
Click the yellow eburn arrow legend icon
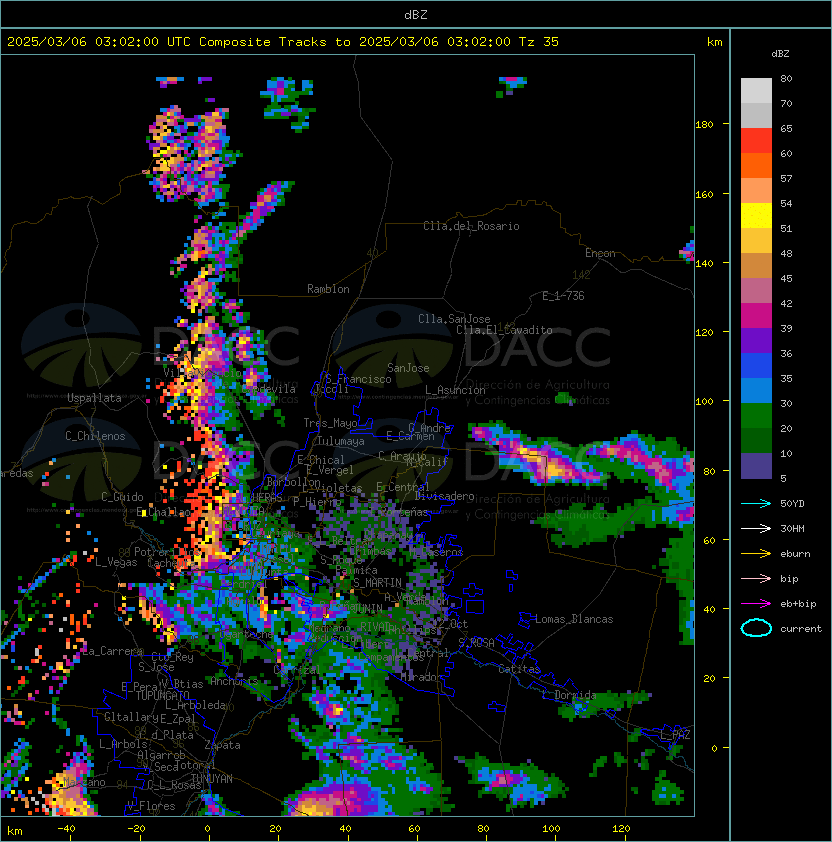(x=756, y=554)
